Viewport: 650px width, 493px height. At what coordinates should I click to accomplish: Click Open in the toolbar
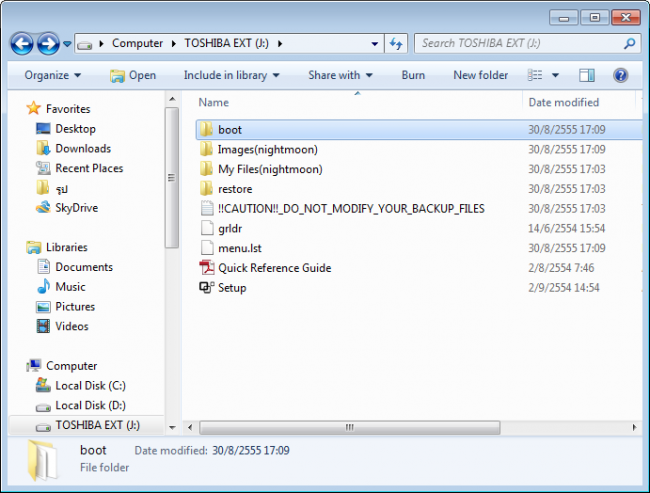pyautogui.click(x=133, y=75)
